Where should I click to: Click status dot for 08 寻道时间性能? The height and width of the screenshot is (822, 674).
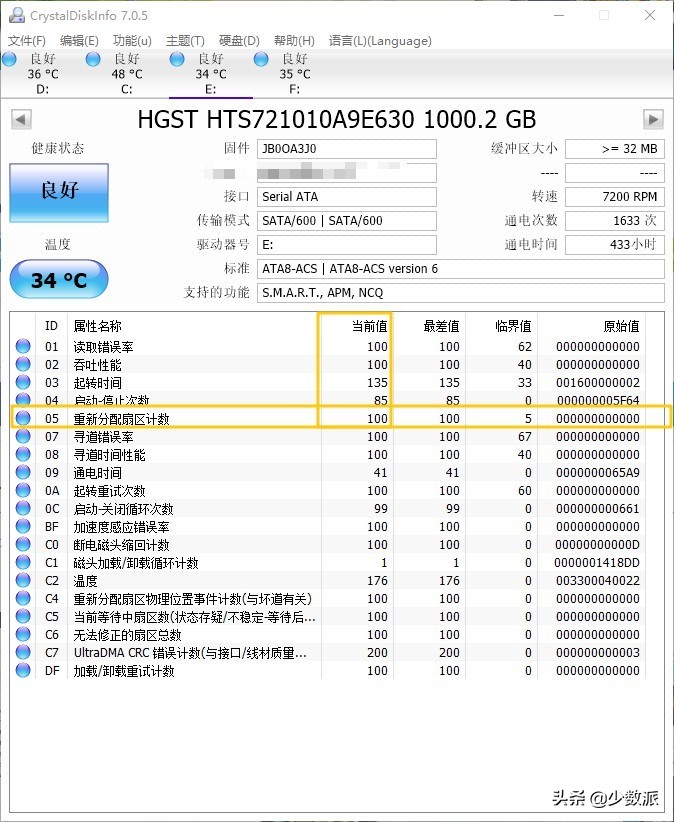pos(23,454)
